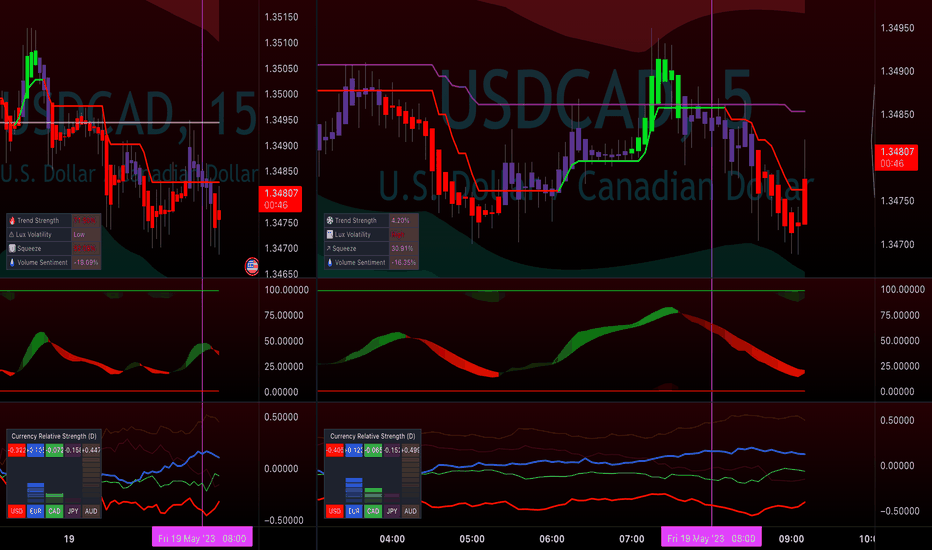Viewport: 932px width, 550px height.
Task: Click the -0.405 USD value in right strength panel
Action: [x=335, y=450]
